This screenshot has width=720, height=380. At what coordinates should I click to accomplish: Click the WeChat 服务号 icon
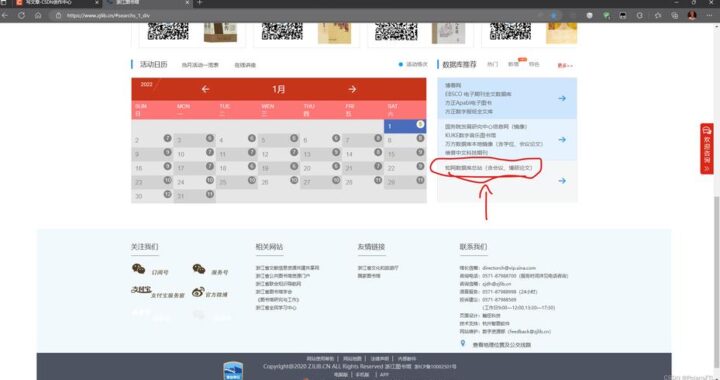[x=199, y=269]
